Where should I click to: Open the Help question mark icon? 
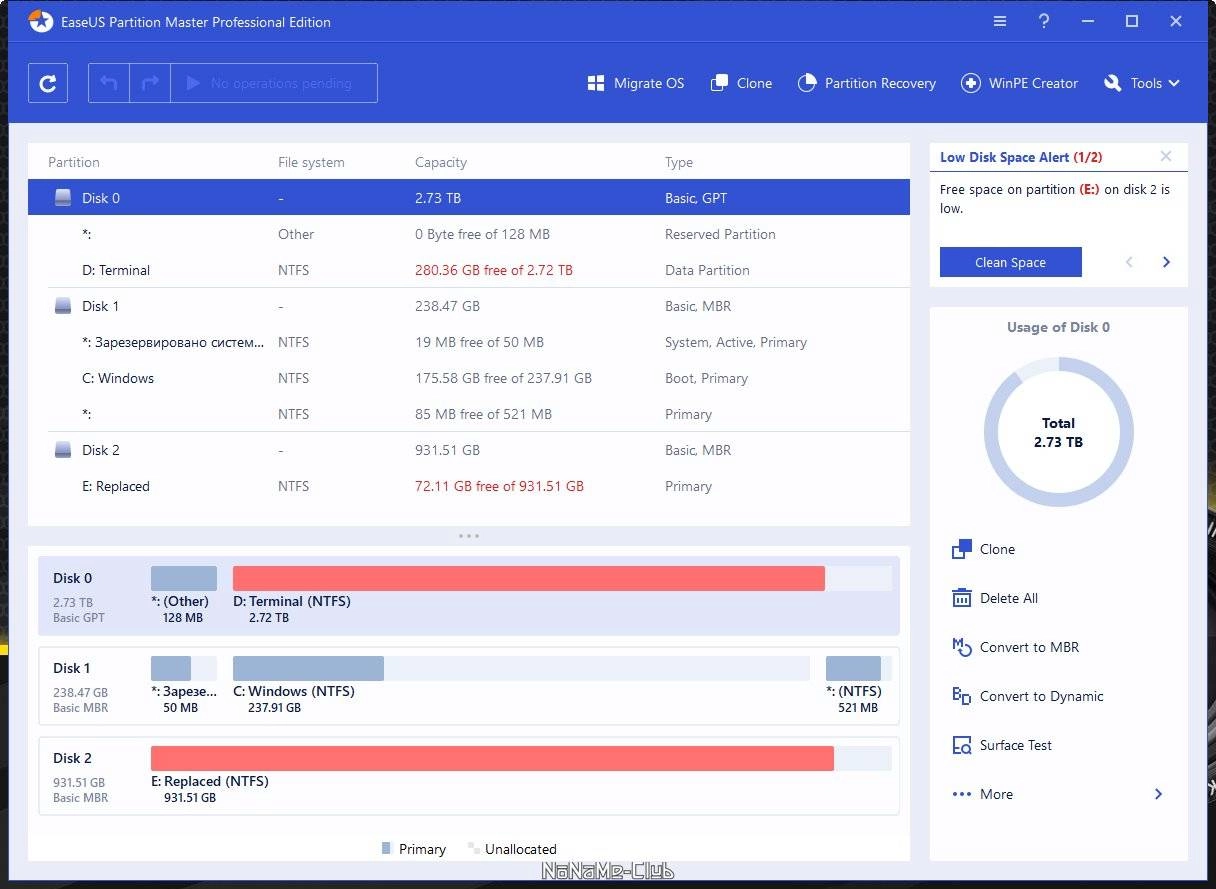pos(1044,21)
